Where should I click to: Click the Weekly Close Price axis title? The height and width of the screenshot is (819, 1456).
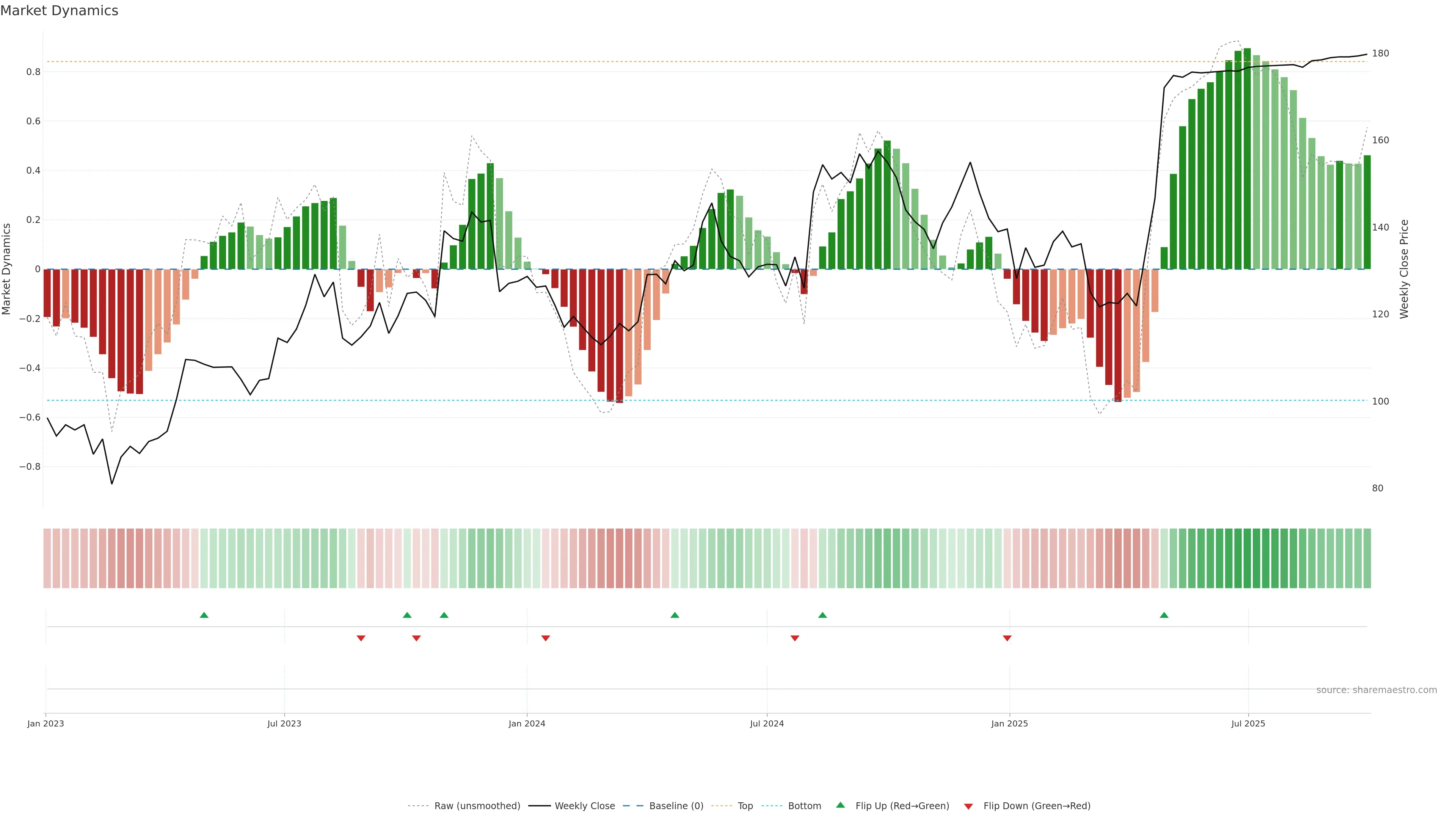1404,269
